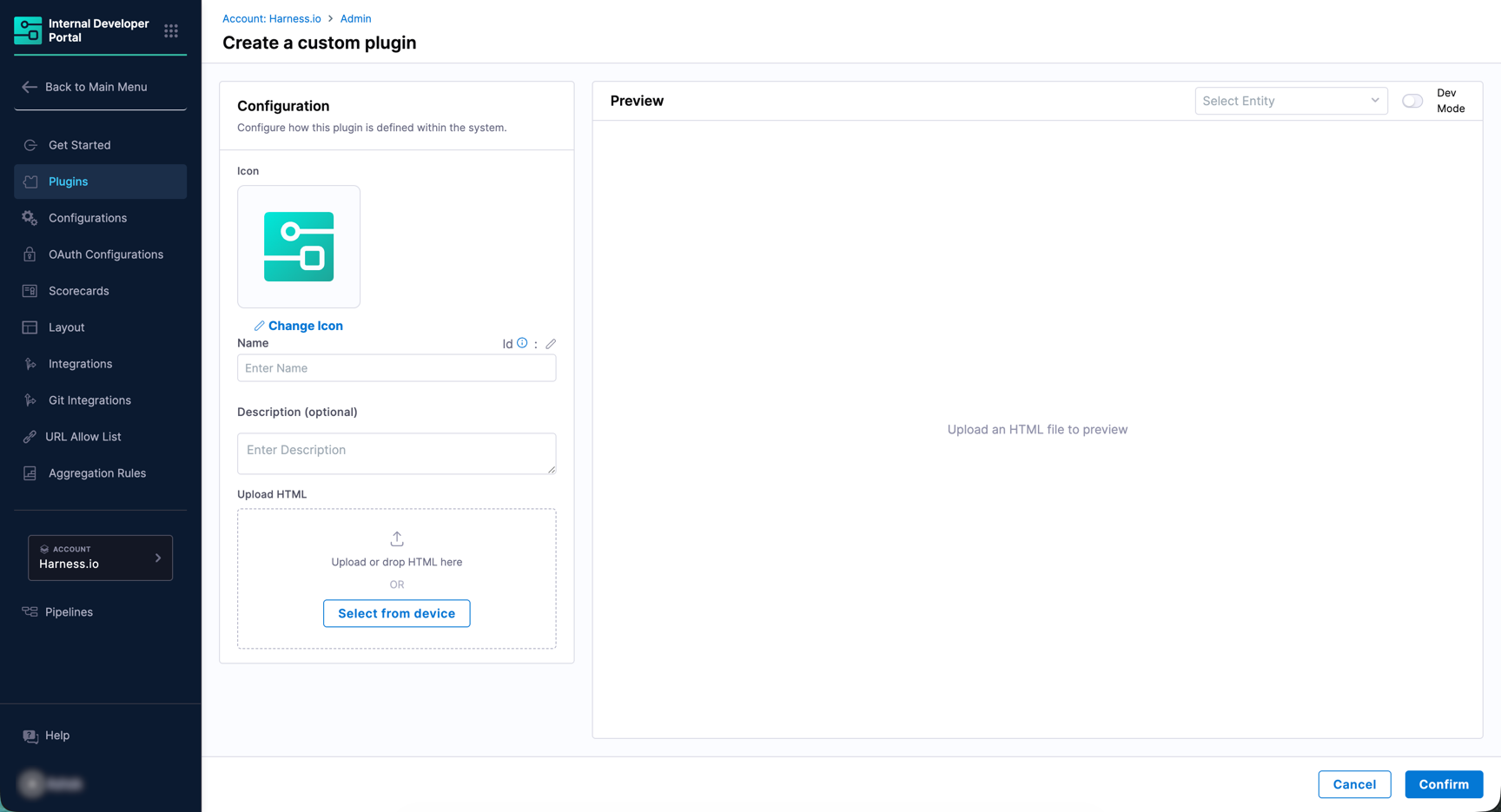Cancel creating the custom plugin
This screenshot has height=812, width=1501.
click(x=1354, y=784)
